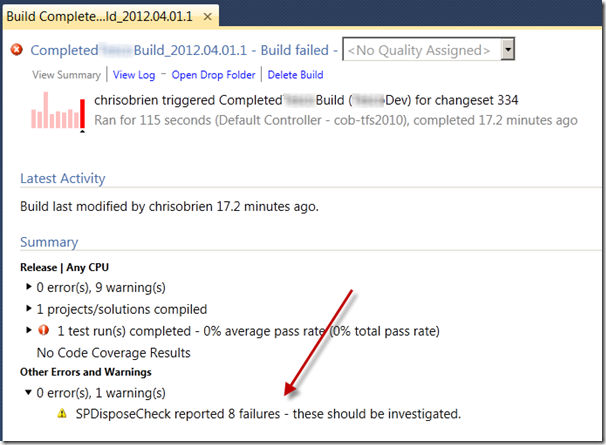Click Other Errors and Warnings heading
The width and height of the screenshot is (606, 445).
tap(86, 372)
